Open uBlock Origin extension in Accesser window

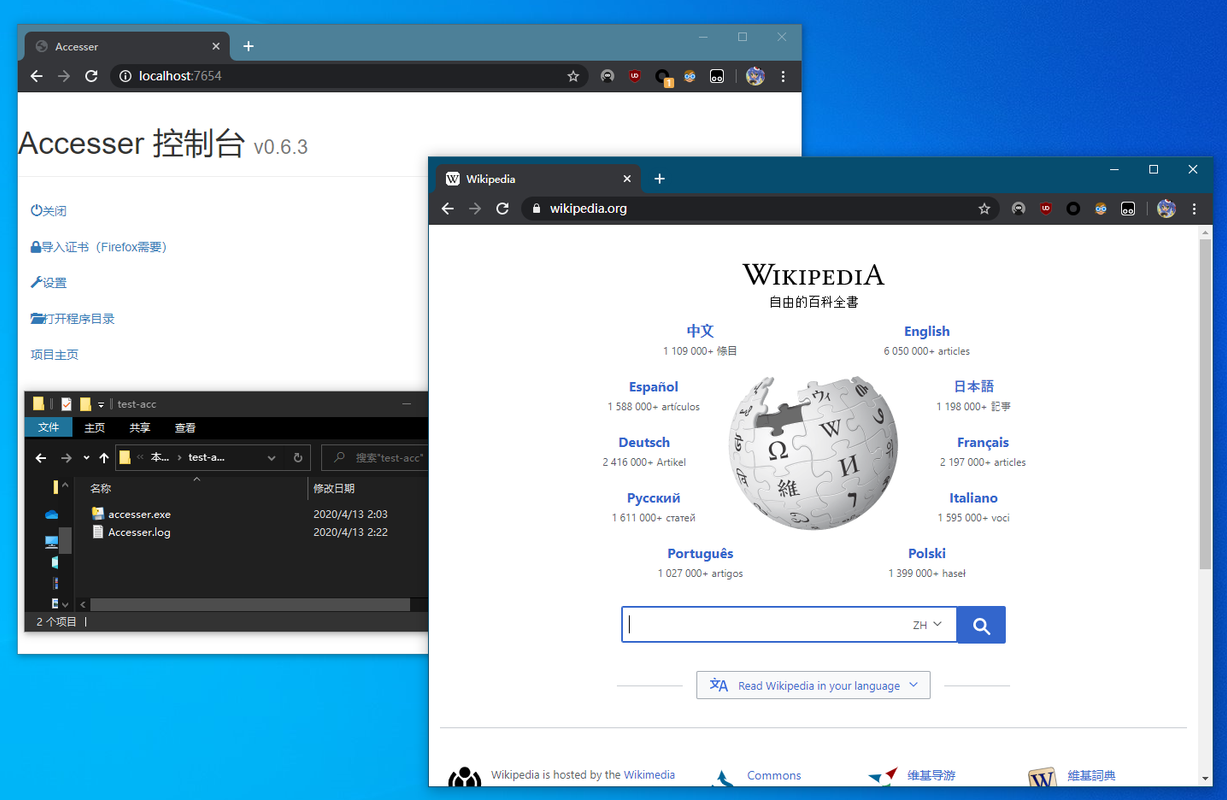(635, 76)
